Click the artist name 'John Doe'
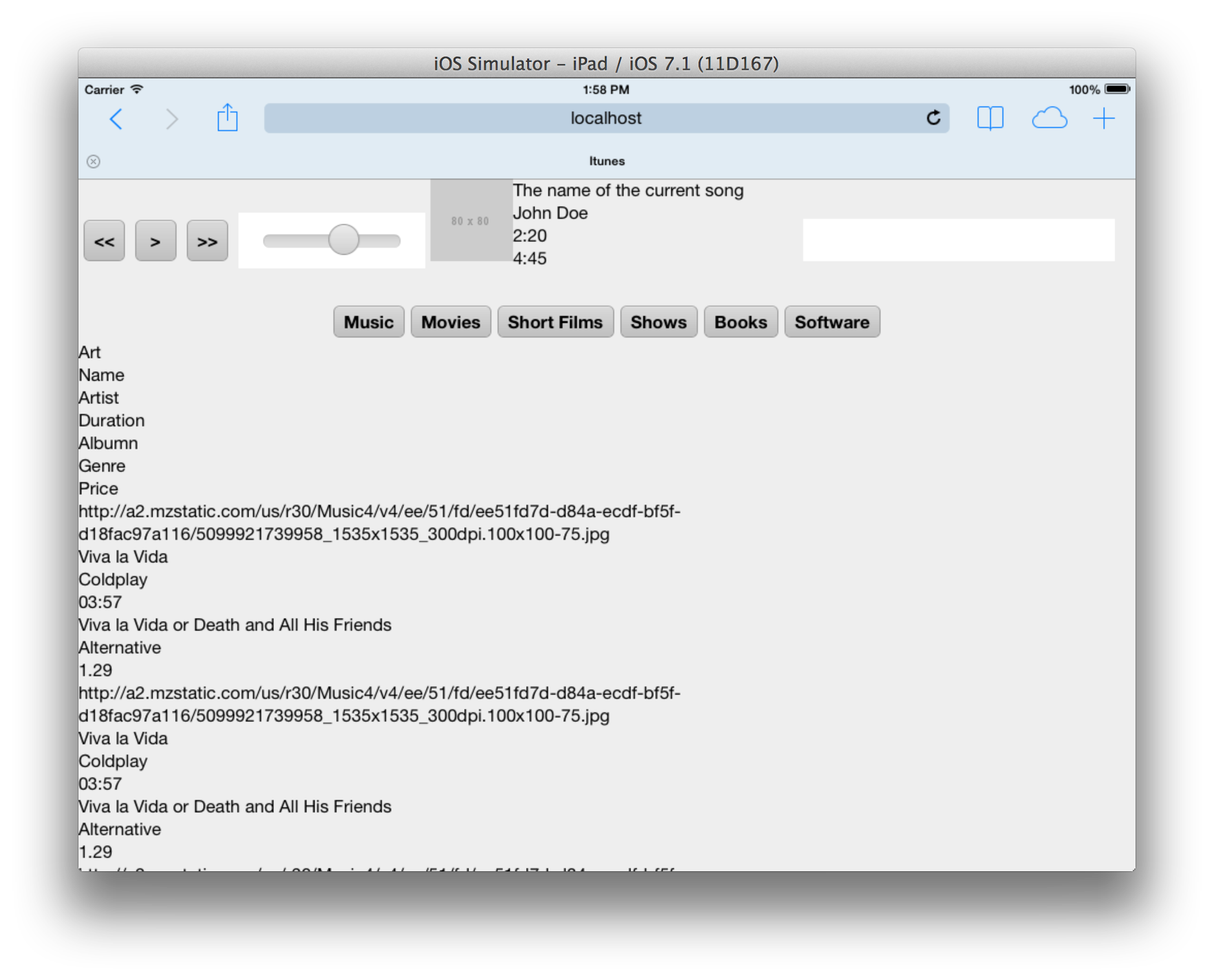Viewport: 1214px width, 980px height. click(x=551, y=213)
